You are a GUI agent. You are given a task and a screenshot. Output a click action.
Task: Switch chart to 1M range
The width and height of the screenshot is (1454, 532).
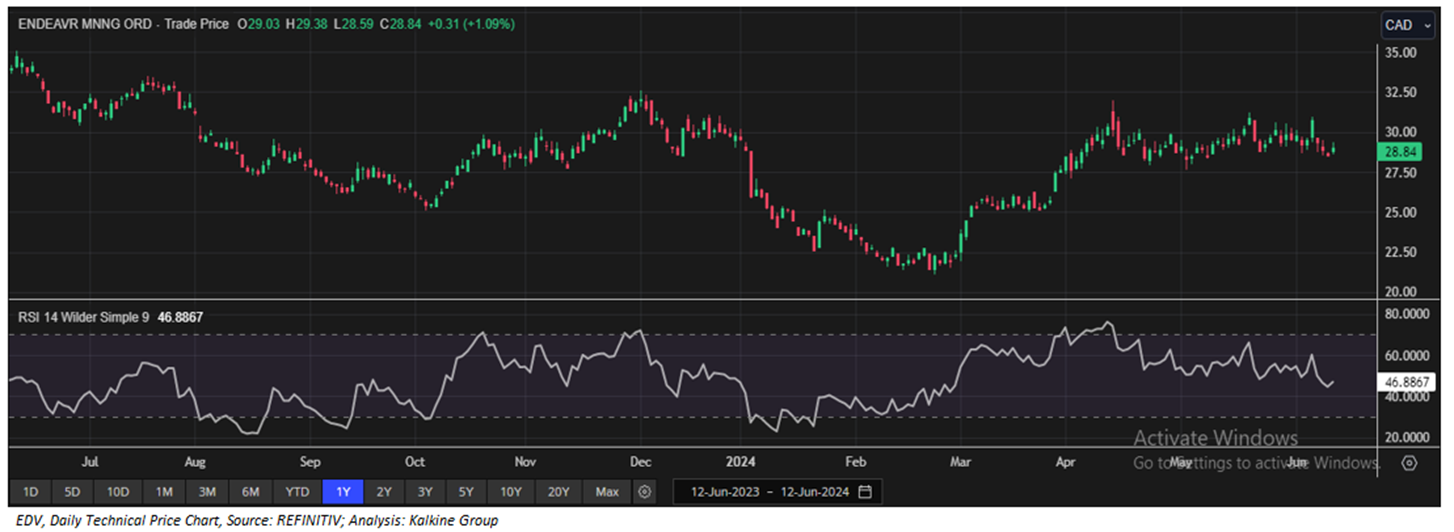(164, 492)
